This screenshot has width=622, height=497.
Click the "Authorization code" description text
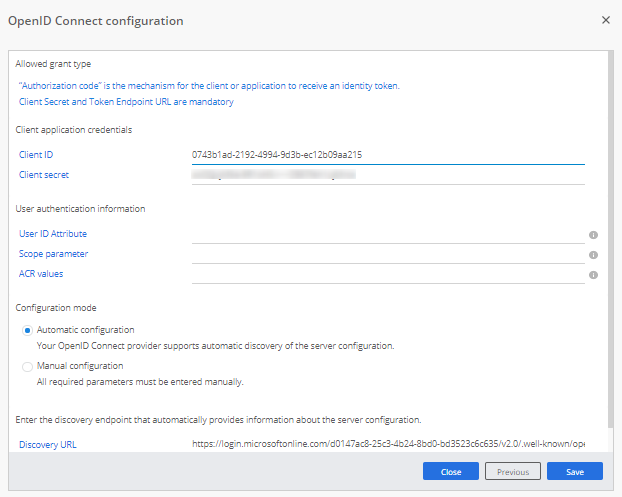209,86
